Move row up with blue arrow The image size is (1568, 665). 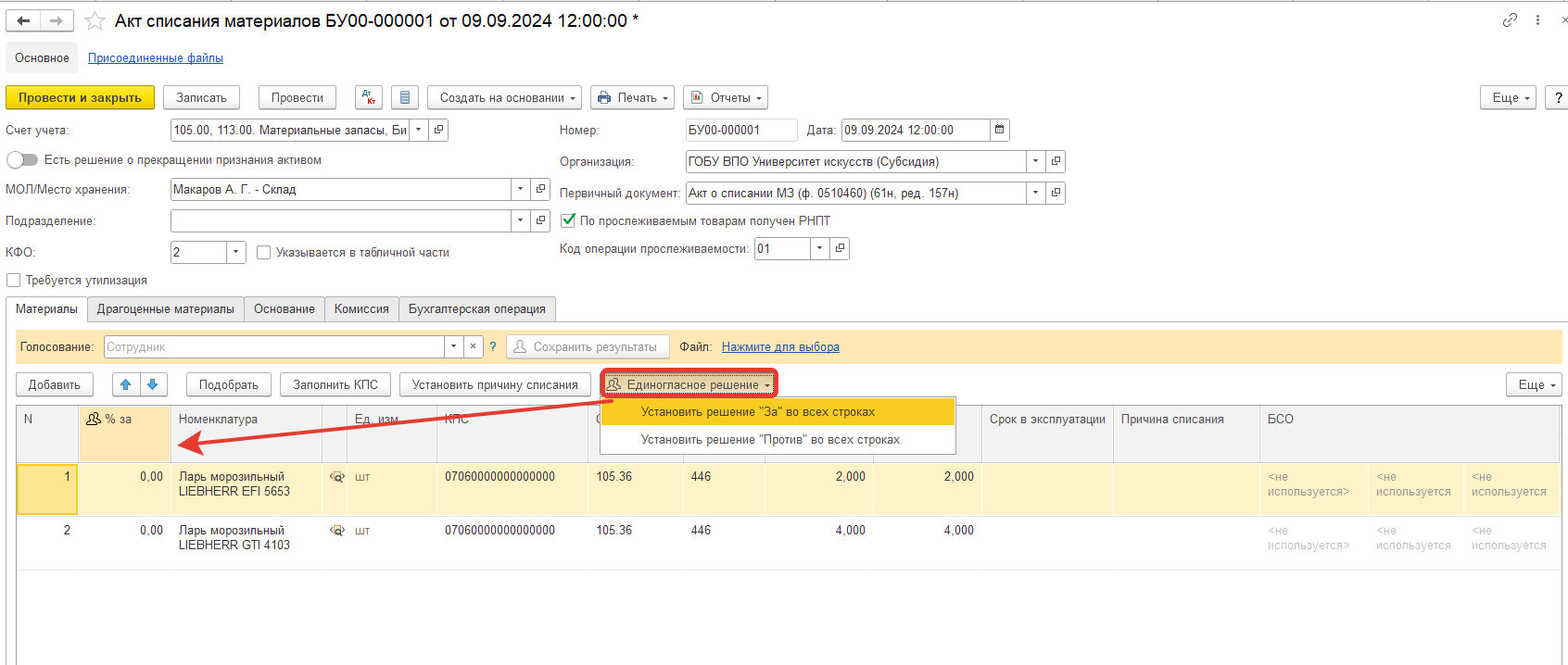point(126,384)
